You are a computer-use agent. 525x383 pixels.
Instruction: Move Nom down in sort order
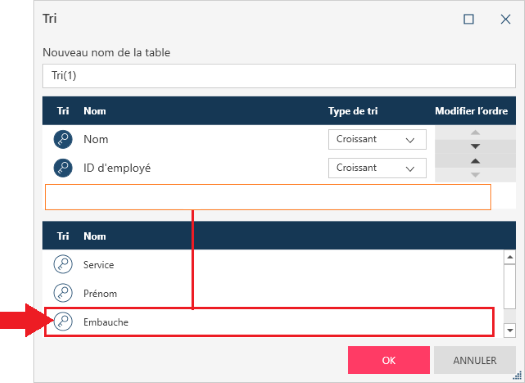[475, 147]
